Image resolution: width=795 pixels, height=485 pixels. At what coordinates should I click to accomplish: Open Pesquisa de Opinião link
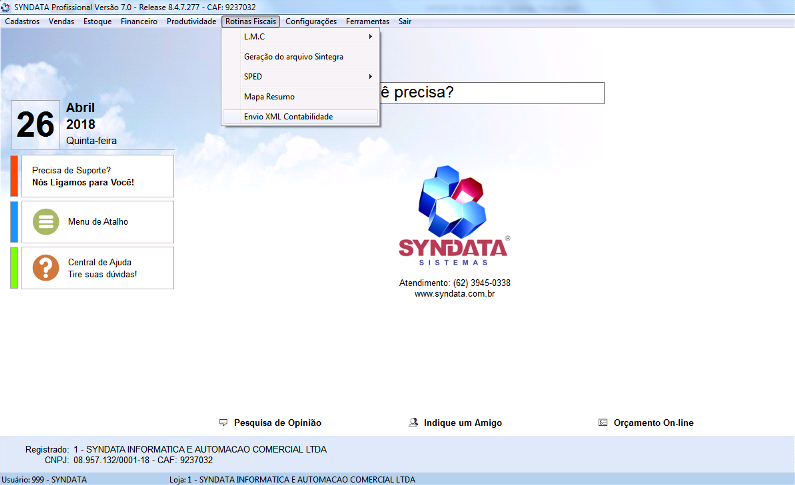pyautogui.click(x=277, y=423)
